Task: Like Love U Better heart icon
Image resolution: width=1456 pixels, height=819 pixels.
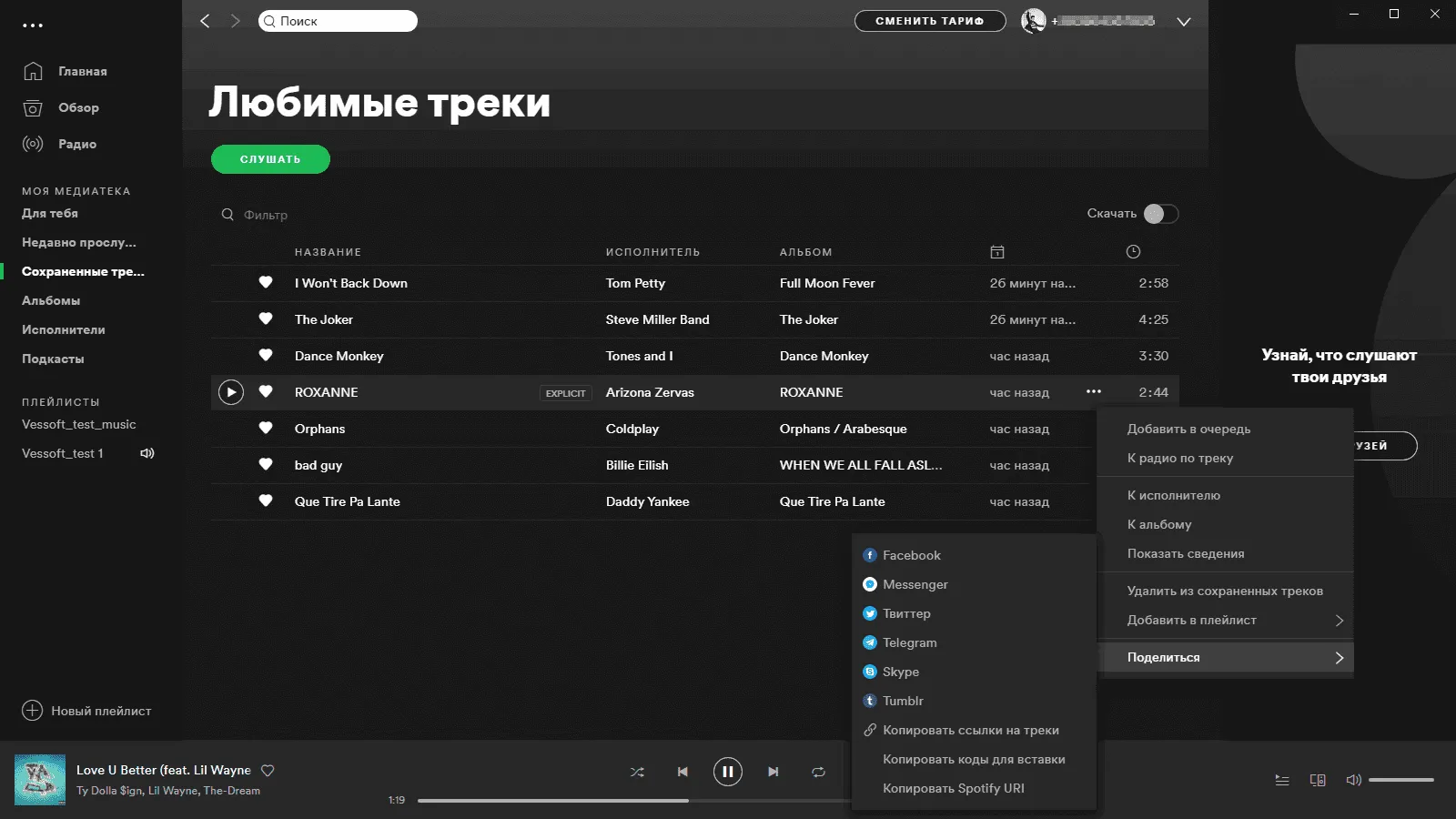Action: coord(268,770)
